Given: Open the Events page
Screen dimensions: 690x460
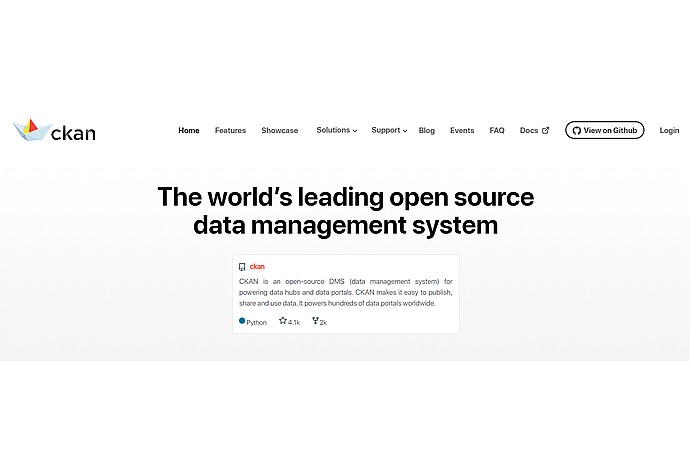Looking at the screenshot, I should [462, 130].
